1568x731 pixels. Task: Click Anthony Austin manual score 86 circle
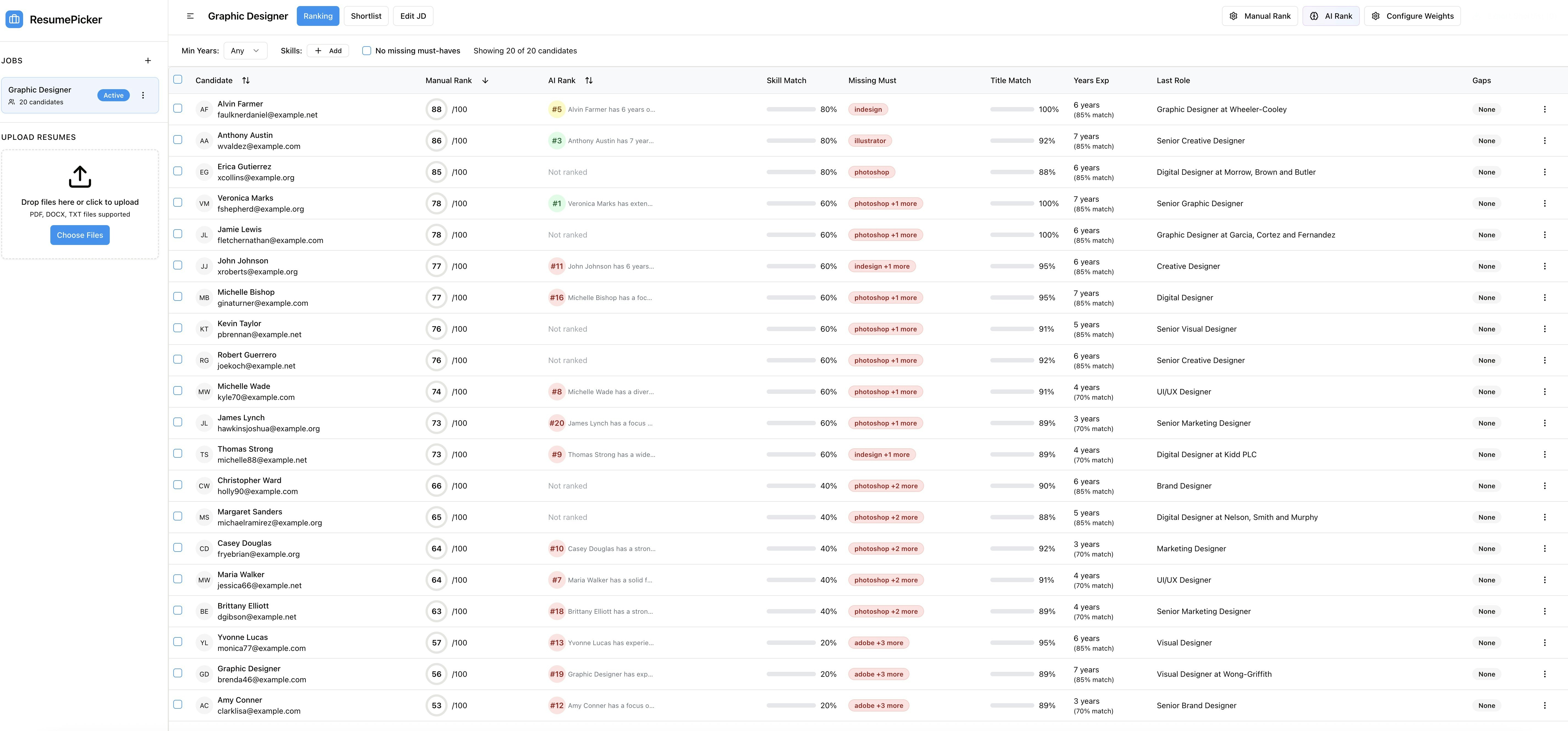[437, 141]
